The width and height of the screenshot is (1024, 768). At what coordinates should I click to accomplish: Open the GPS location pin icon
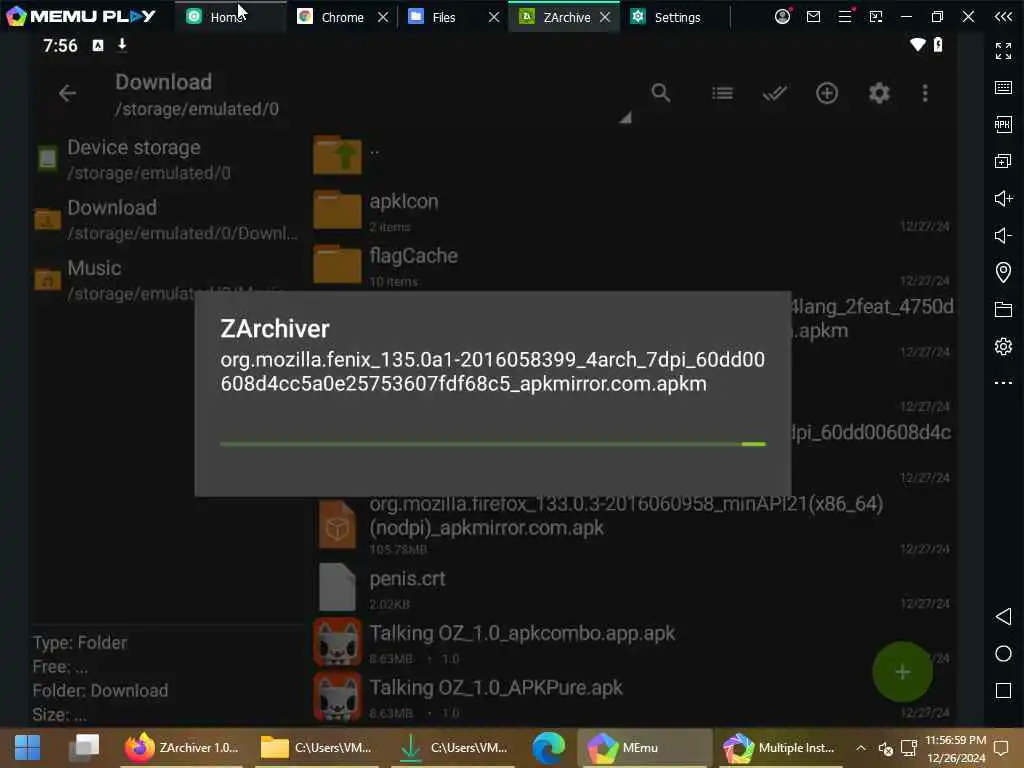click(1003, 272)
